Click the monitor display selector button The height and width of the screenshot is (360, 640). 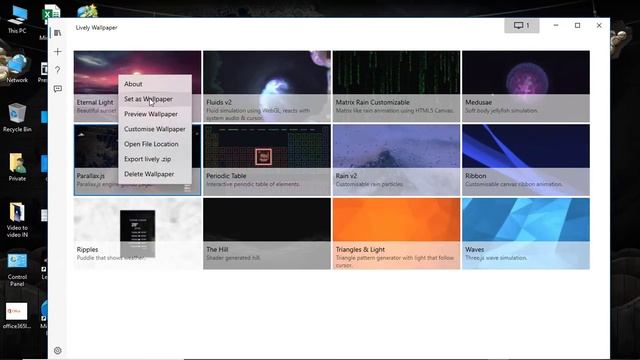[x=522, y=25]
